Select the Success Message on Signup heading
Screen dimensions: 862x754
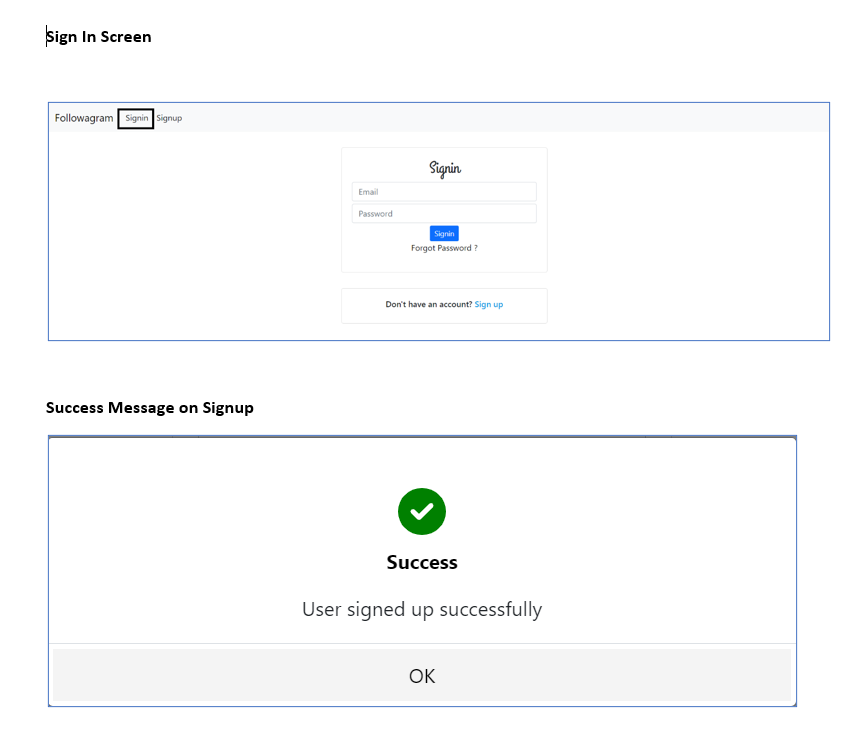[x=150, y=408]
